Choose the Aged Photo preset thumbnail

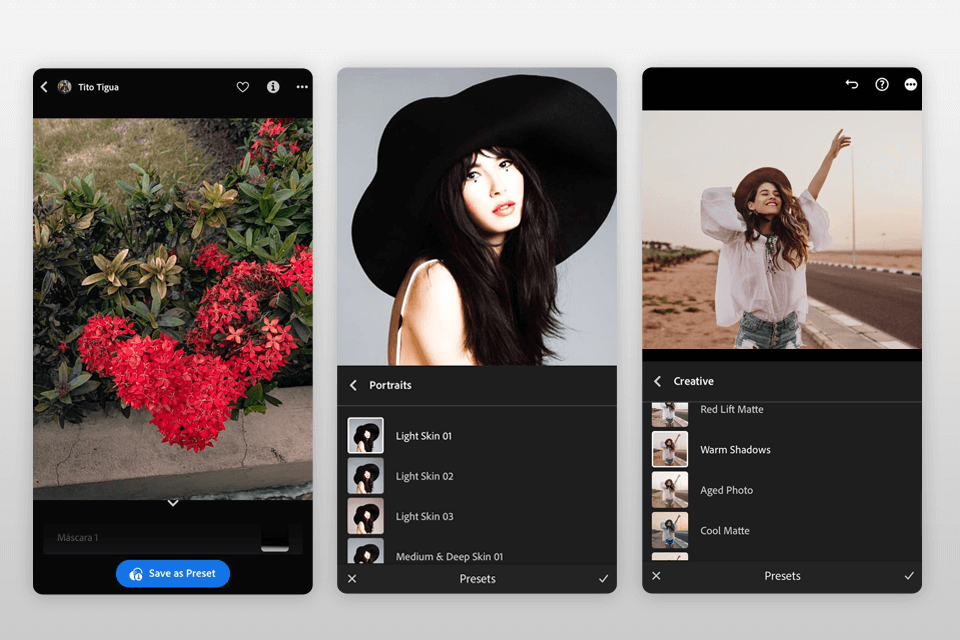pos(670,489)
